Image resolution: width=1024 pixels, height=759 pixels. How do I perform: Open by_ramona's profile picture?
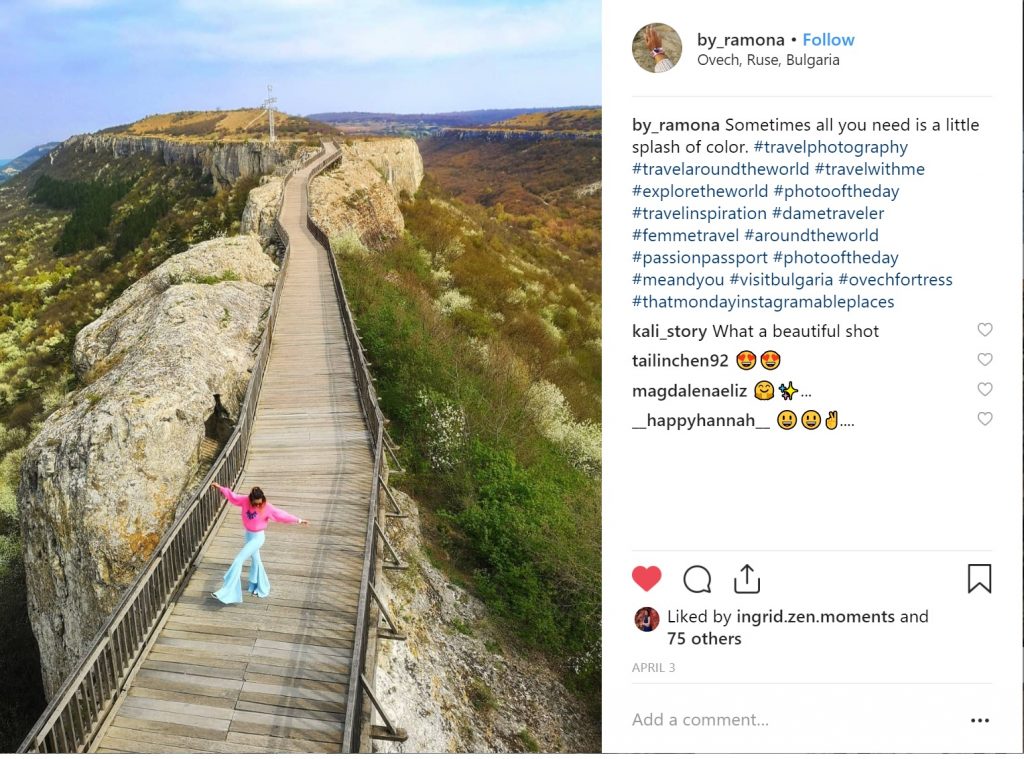click(657, 48)
